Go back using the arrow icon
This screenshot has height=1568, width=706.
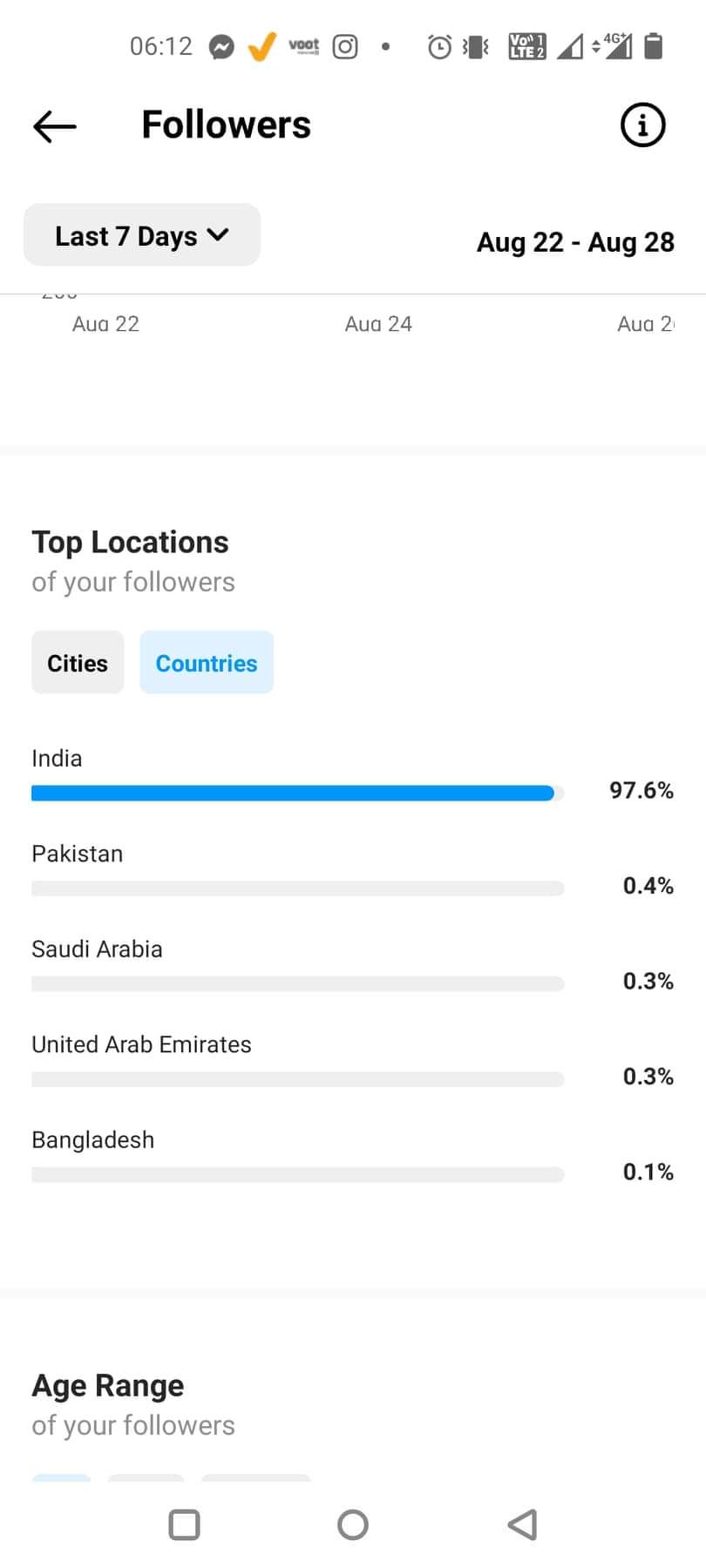pyautogui.click(x=55, y=126)
